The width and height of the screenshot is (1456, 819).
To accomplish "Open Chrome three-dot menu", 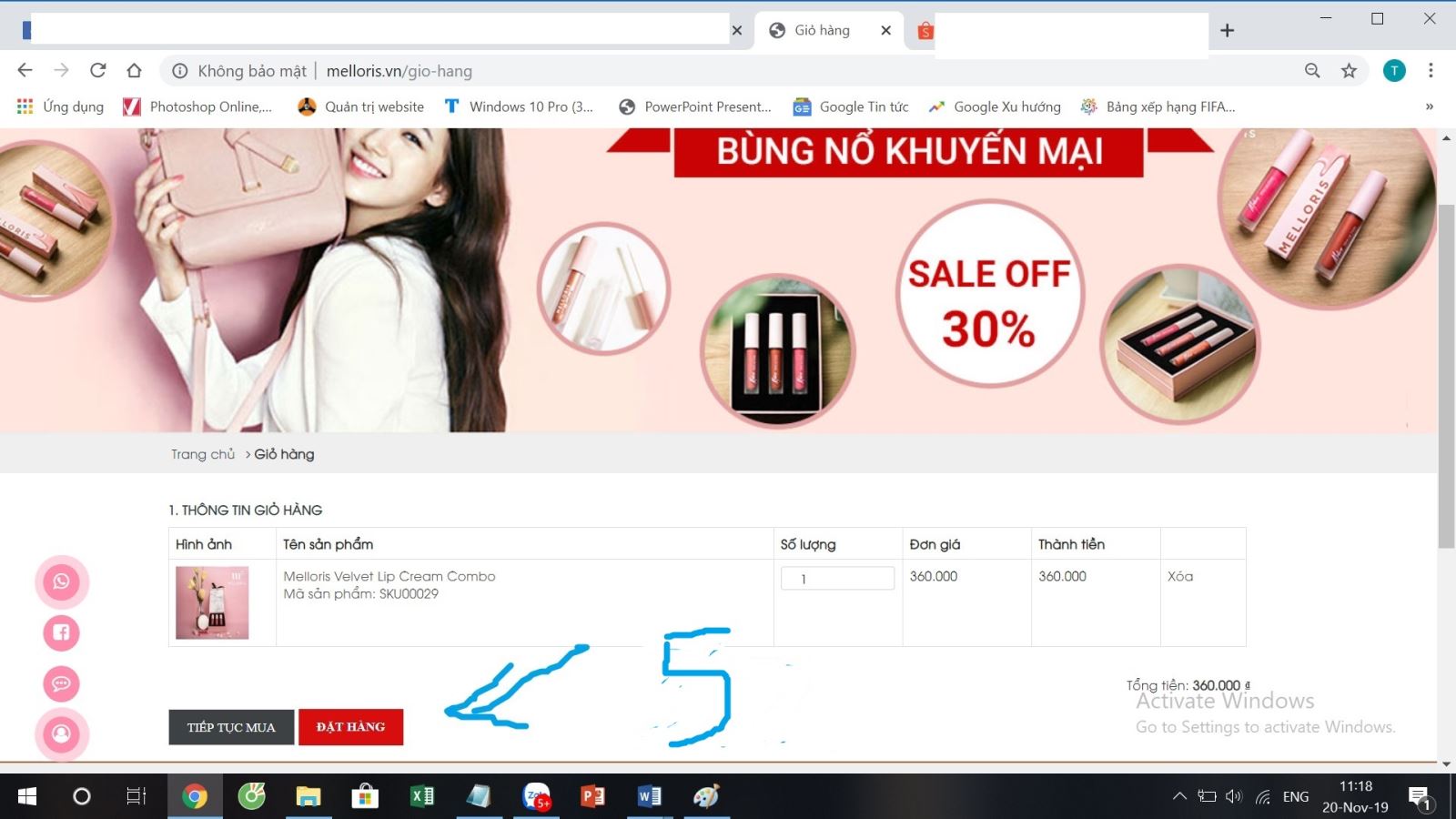I will 1431,70.
